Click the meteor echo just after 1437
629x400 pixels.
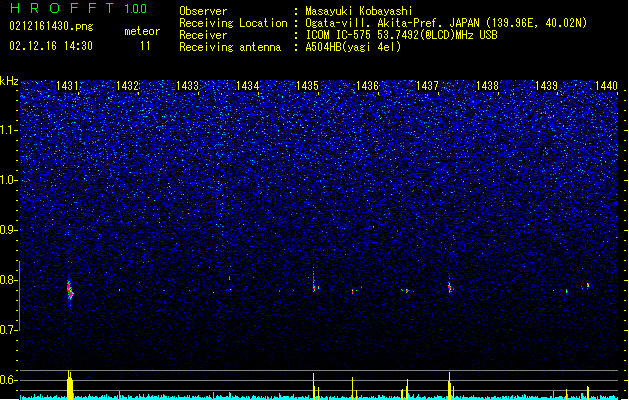pyautogui.click(x=450, y=286)
